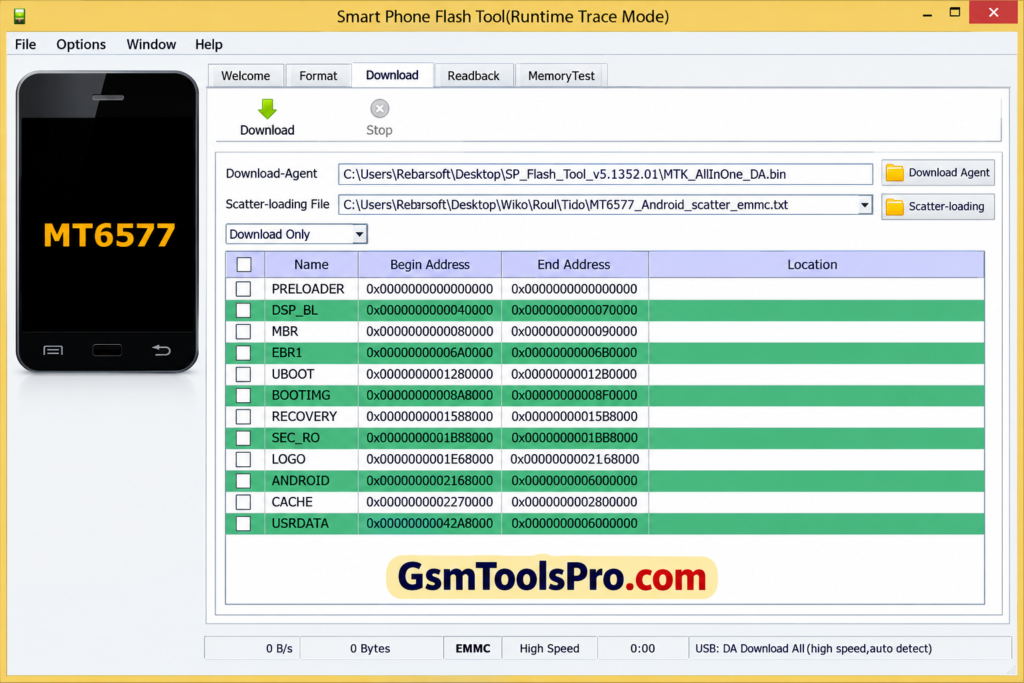Switch to the Readback tab
Image resolution: width=1024 pixels, height=683 pixels.
[473, 76]
